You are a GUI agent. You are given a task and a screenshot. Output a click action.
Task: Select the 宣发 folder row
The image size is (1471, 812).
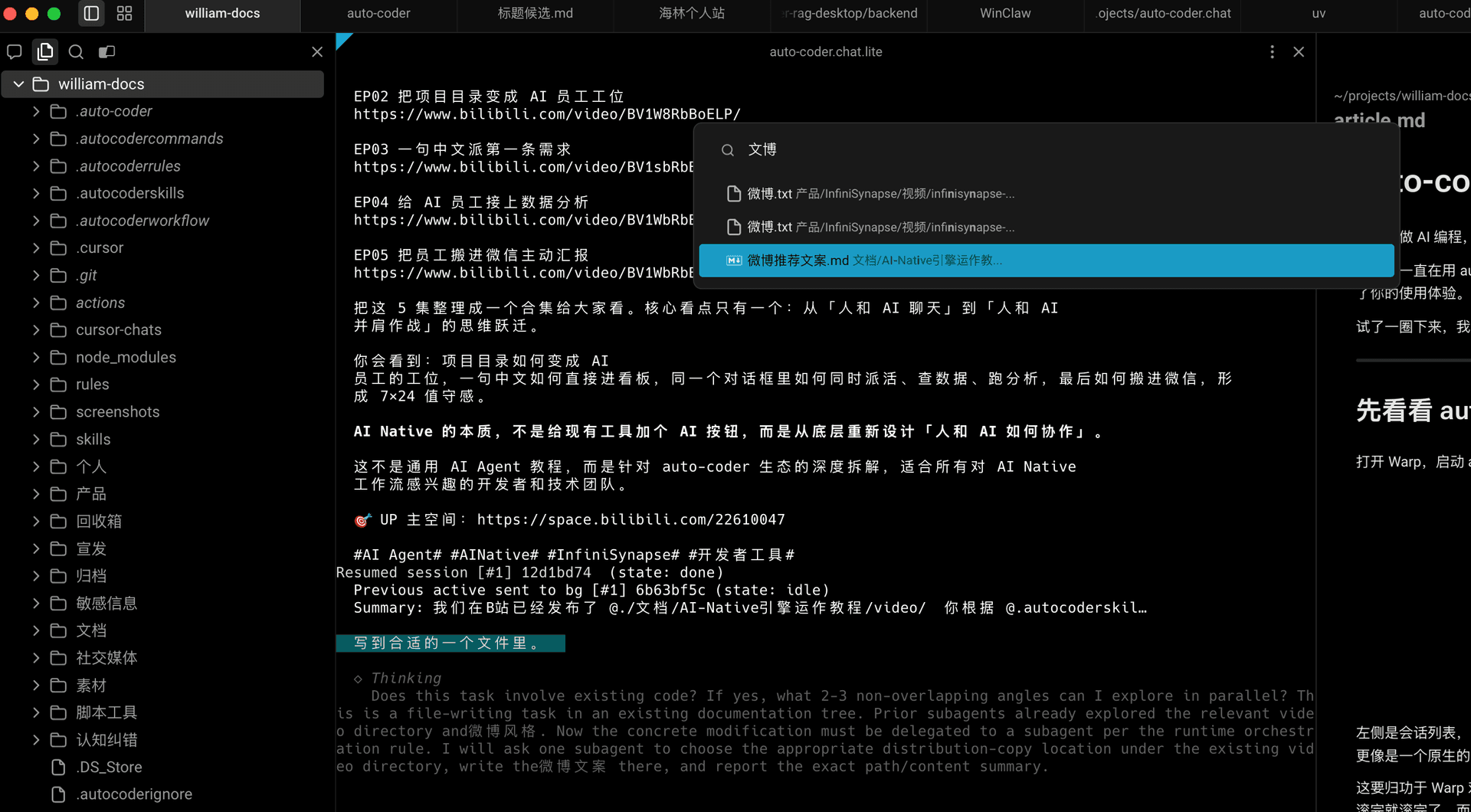pos(162,548)
